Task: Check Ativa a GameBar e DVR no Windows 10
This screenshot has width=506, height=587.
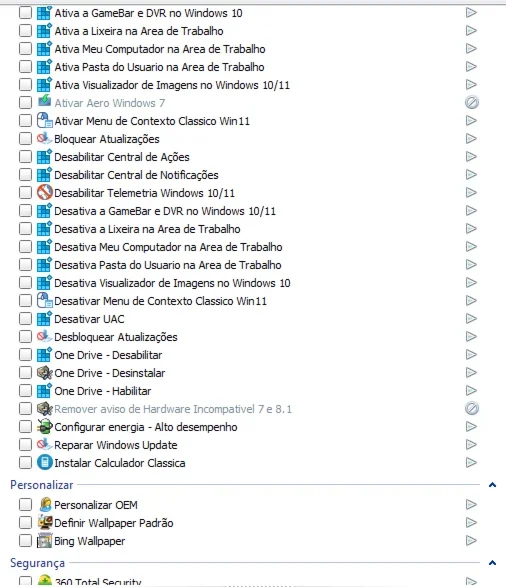Action: tap(25, 13)
